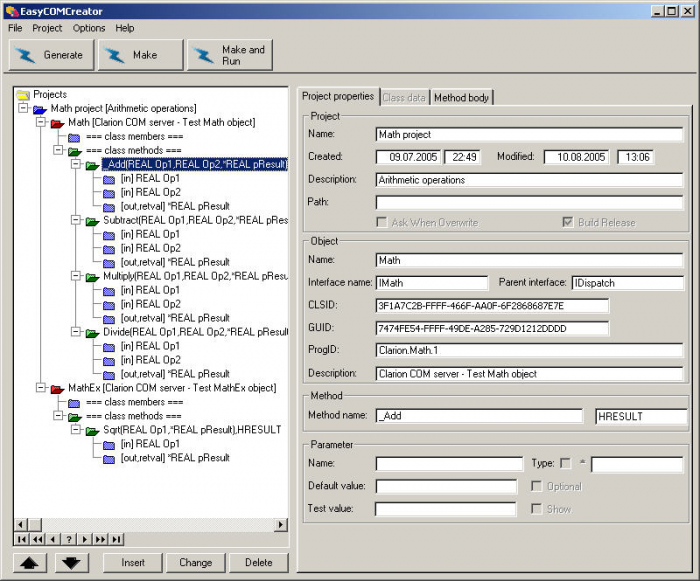Select the Class data tab
The width and height of the screenshot is (700, 581).
[404, 97]
